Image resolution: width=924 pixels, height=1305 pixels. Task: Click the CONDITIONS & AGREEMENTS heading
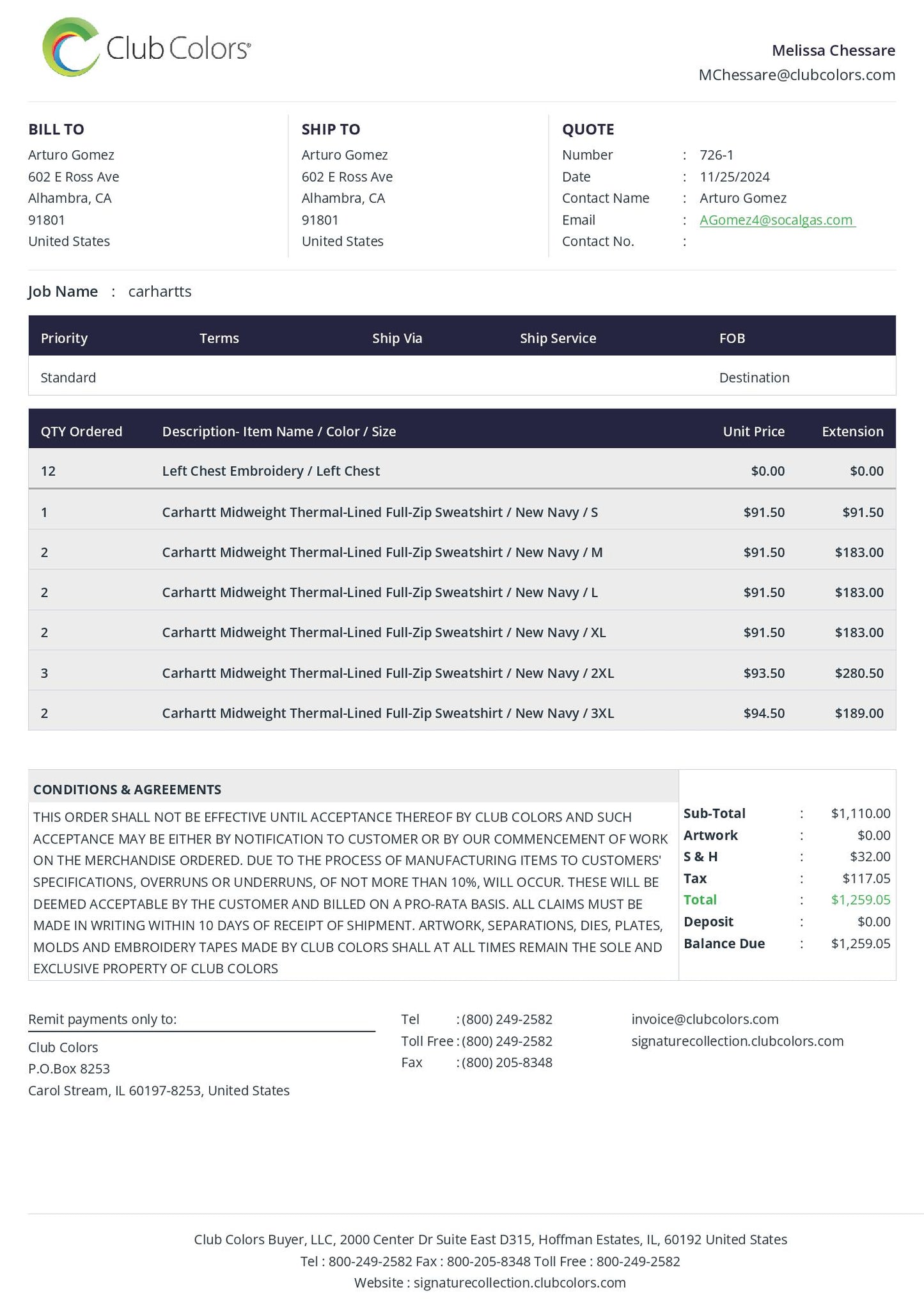tap(127, 790)
